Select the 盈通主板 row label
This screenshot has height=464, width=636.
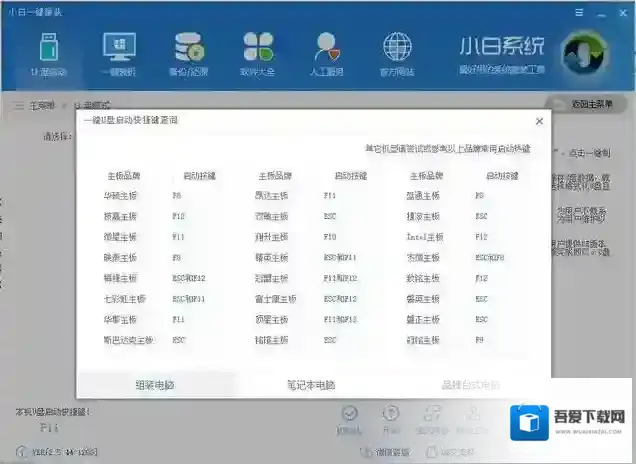[x=423, y=195]
